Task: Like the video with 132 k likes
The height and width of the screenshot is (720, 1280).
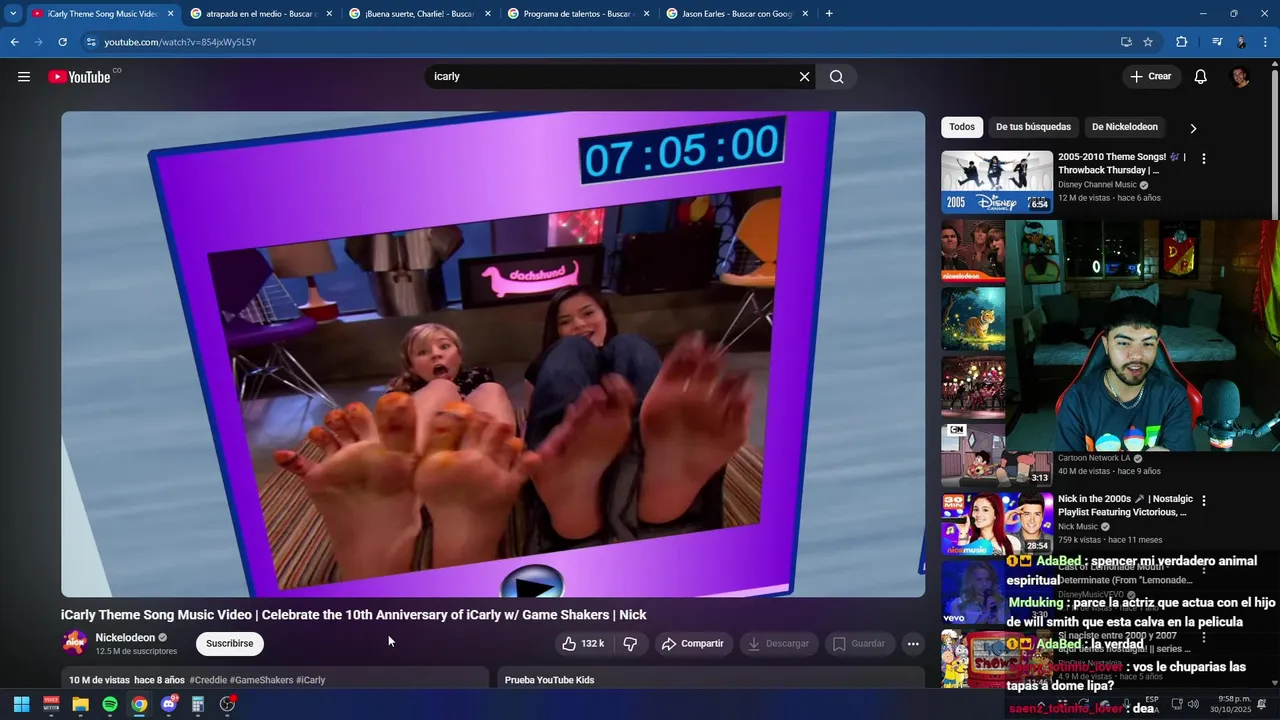Action: point(583,644)
